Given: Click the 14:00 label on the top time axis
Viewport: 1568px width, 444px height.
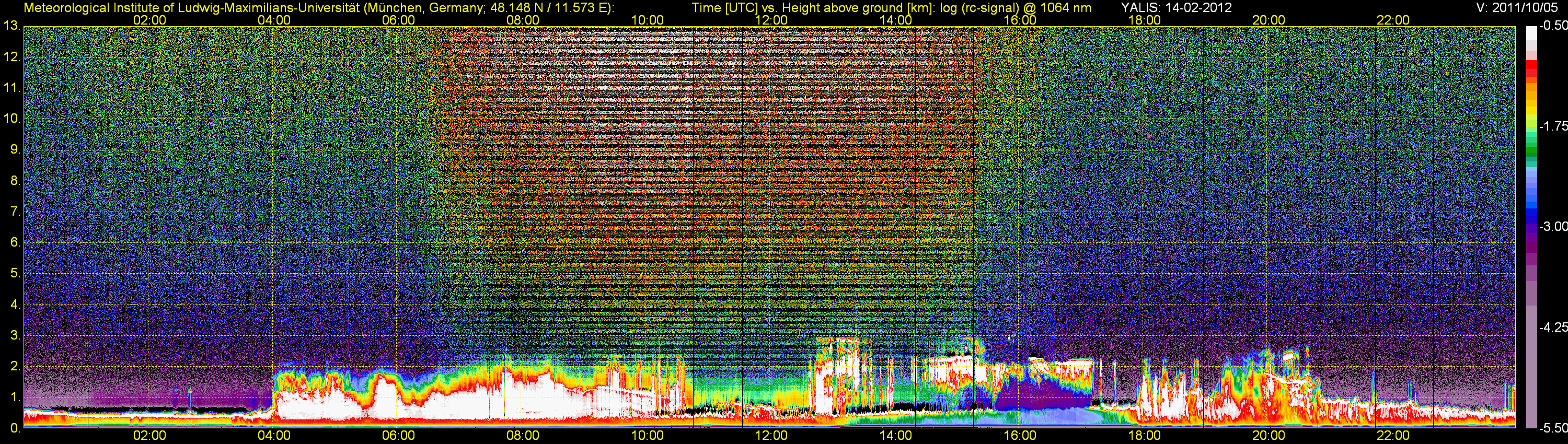Looking at the screenshot, I should click(896, 20).
